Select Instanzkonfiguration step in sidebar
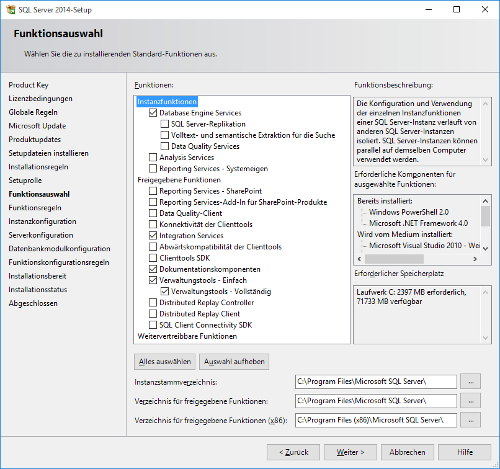Screen dimensions: 500x469 (42, 221)
